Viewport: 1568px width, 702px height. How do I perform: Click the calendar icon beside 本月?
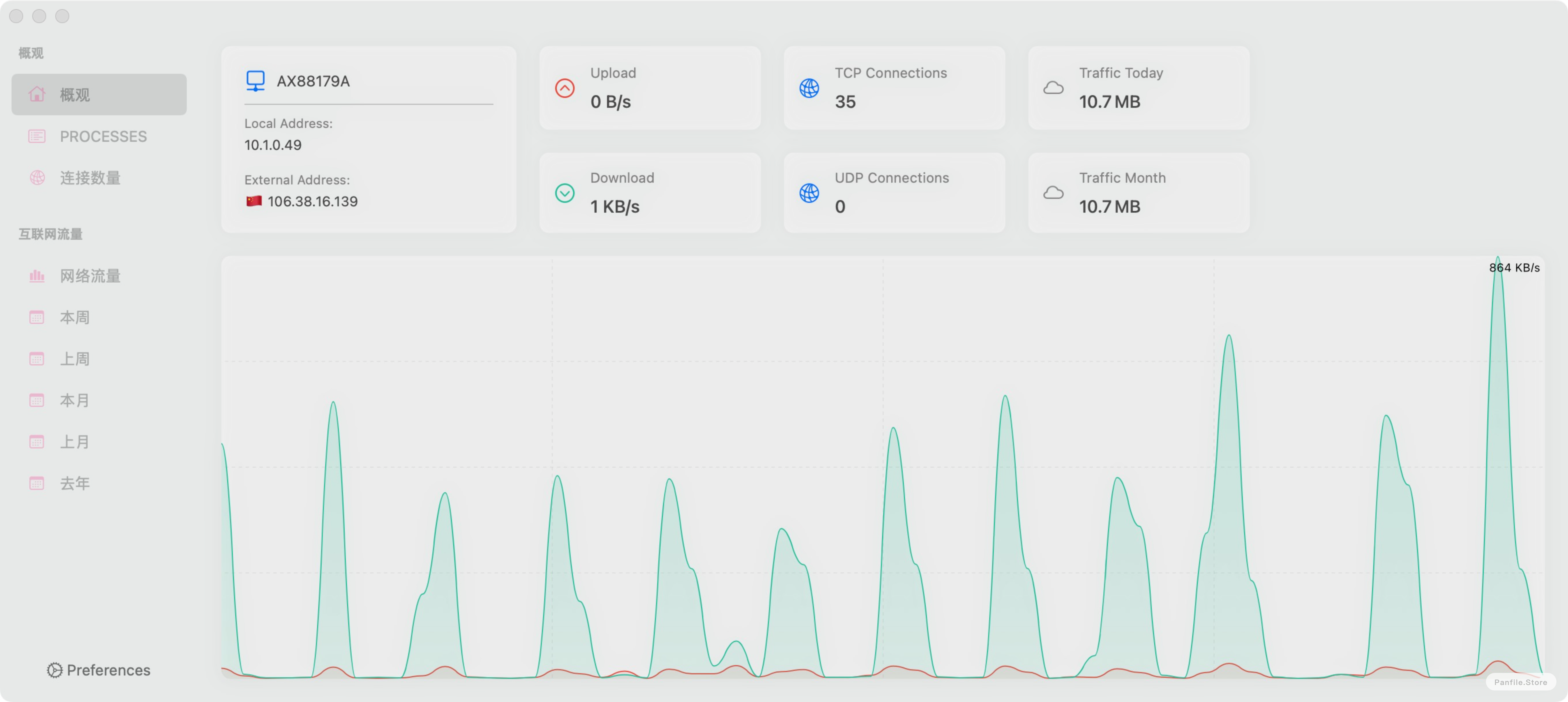point(37,400)
